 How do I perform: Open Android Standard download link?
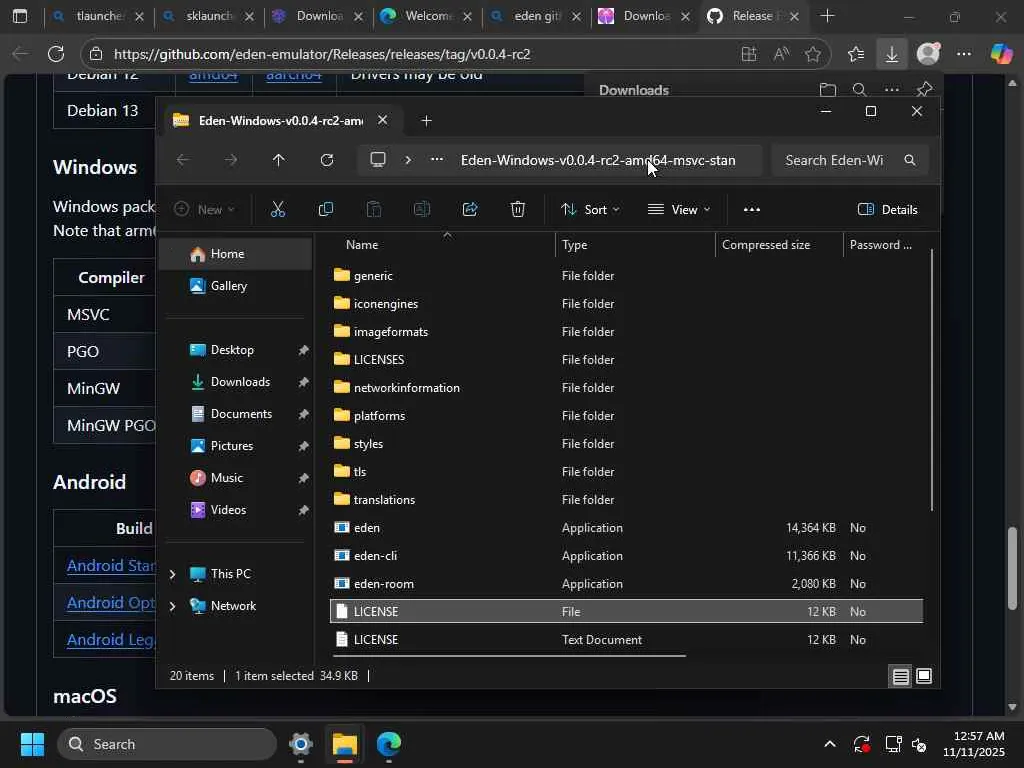(111, 566)
